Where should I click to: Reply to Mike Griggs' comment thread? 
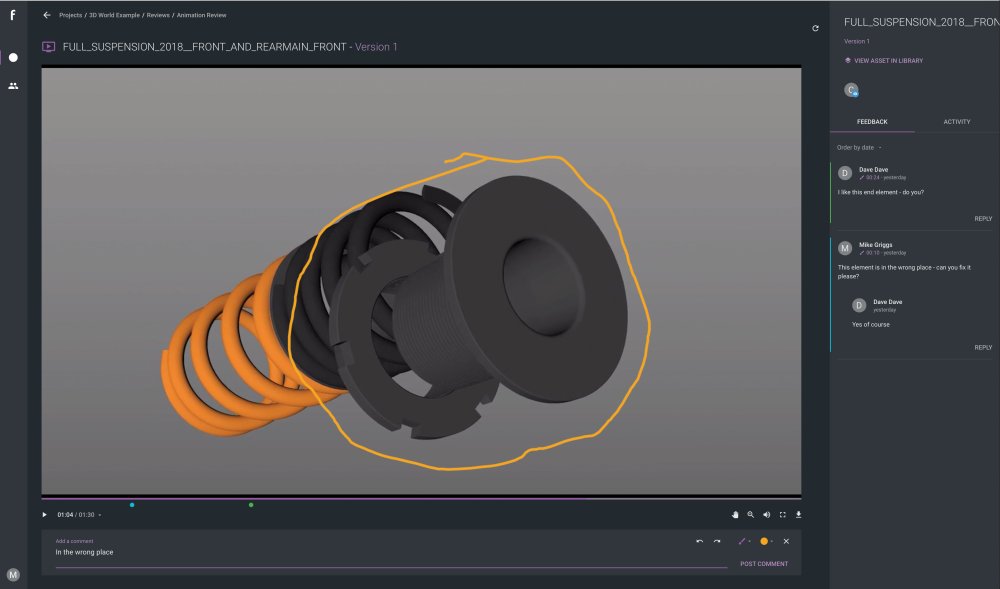[x=983, y=347]
